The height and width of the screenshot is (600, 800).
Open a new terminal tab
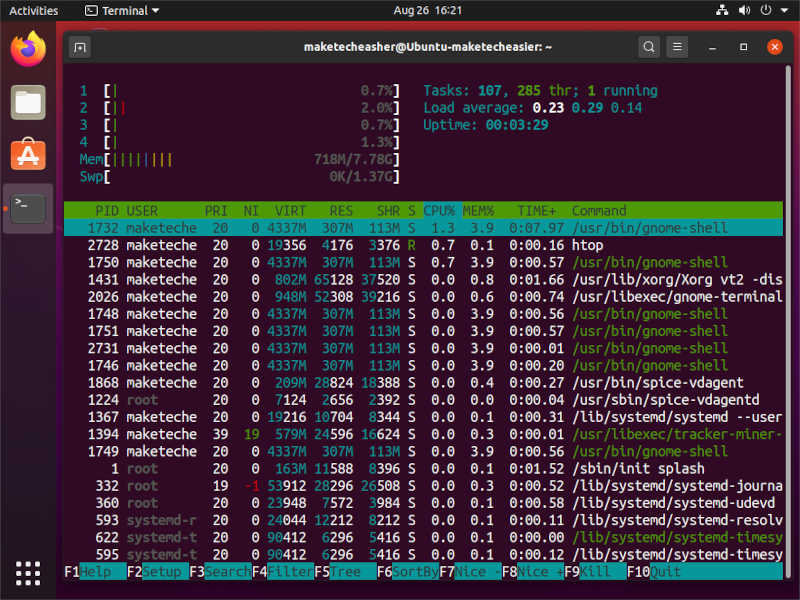point(80,47)
